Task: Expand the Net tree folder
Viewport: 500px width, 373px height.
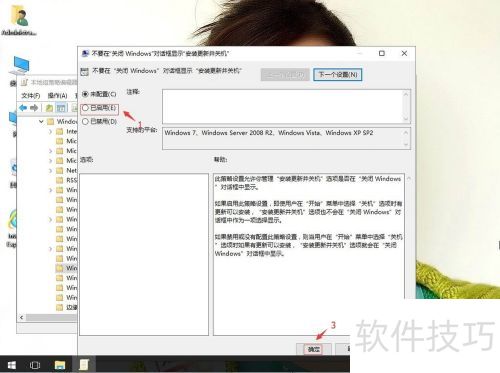Action: tap(50, 171)
